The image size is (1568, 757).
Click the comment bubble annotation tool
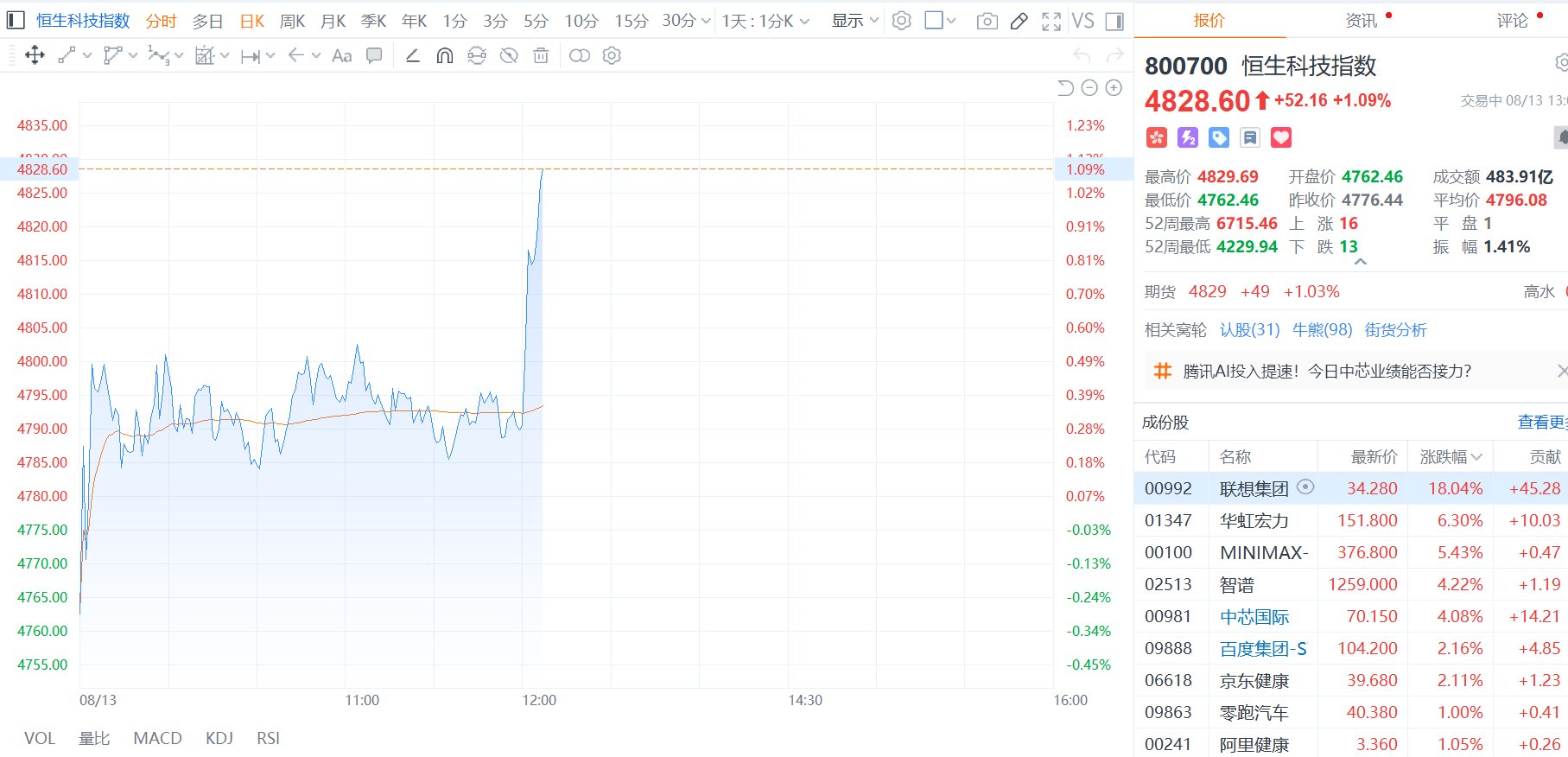[374, 56]
